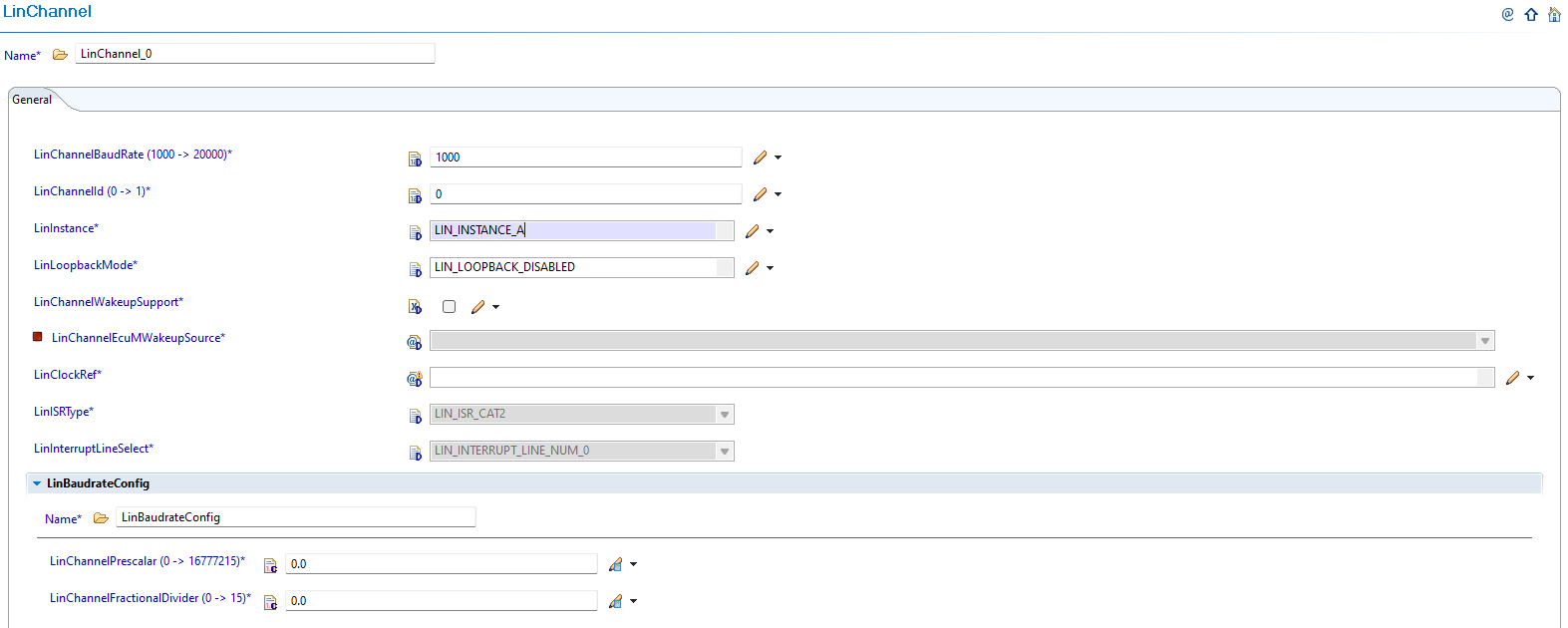
Task: Click pencil edit icon for LinClockRef
Action: (1513, 378)
